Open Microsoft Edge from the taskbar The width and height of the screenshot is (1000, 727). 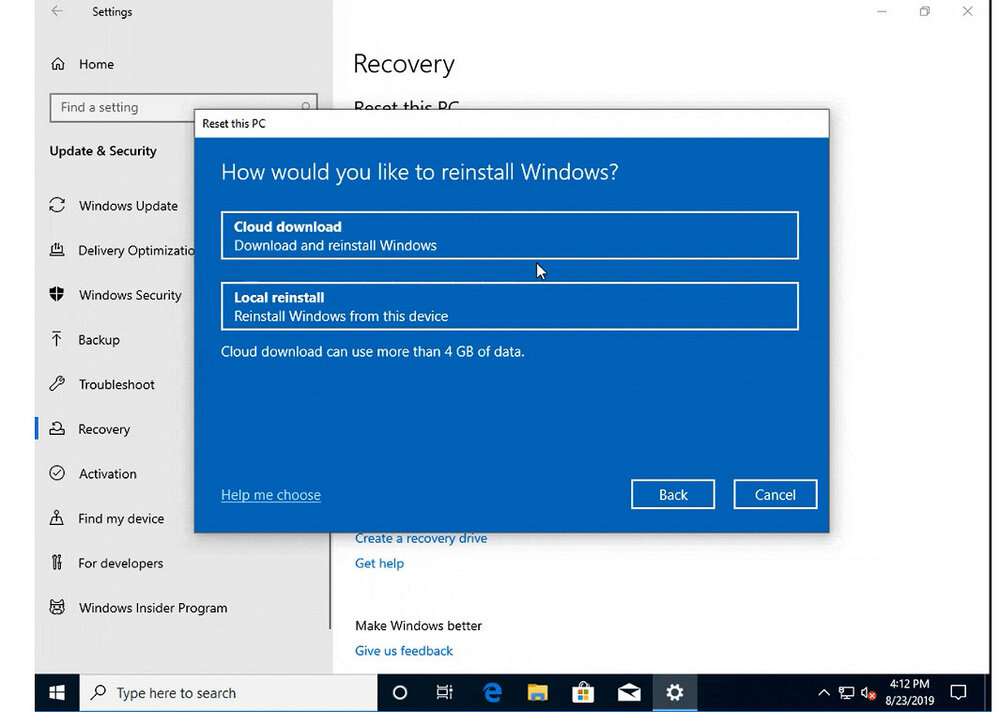tap(492, 692)
